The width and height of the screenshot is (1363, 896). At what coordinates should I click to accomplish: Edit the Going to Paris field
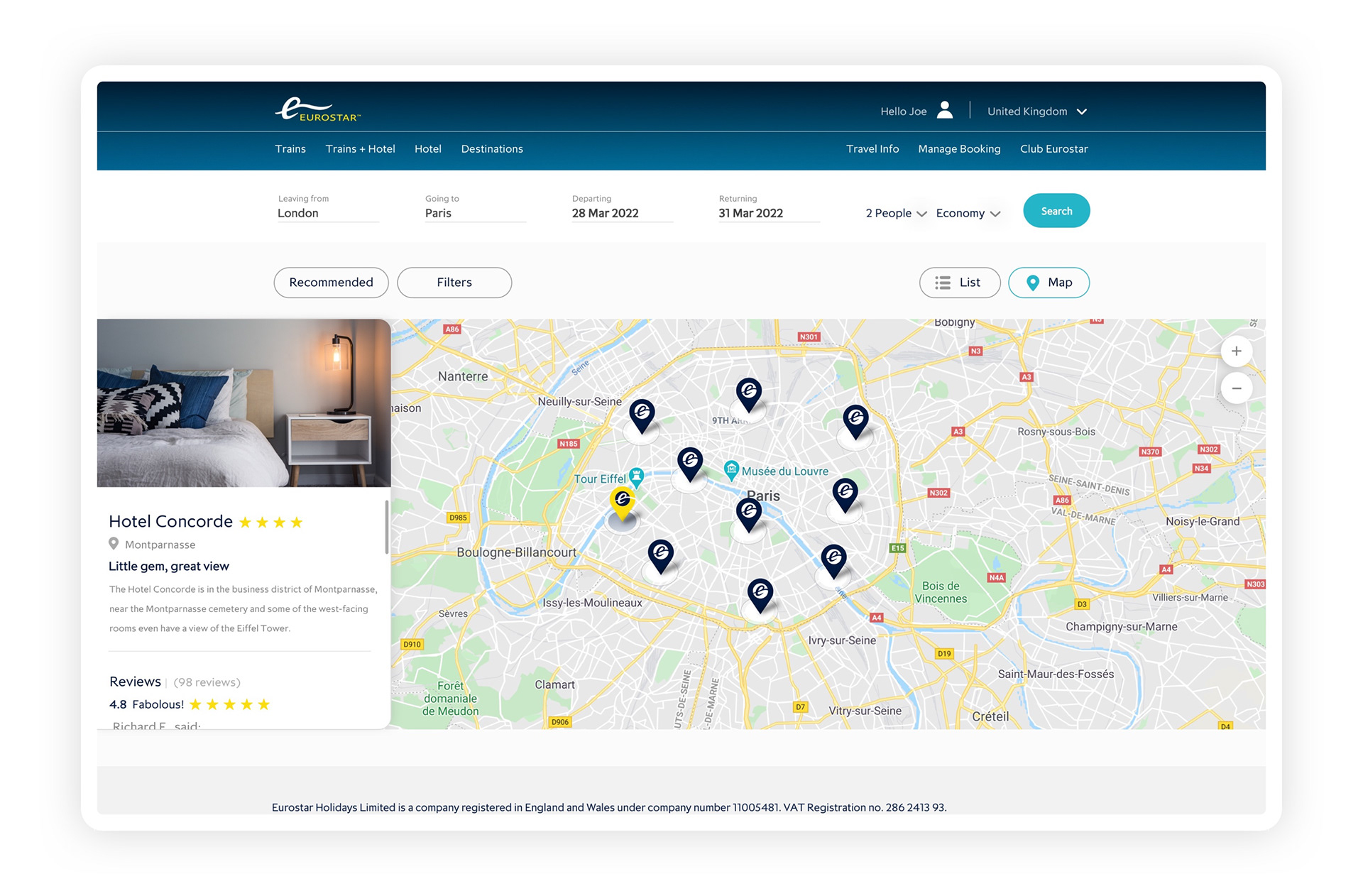tap(475, 207)
